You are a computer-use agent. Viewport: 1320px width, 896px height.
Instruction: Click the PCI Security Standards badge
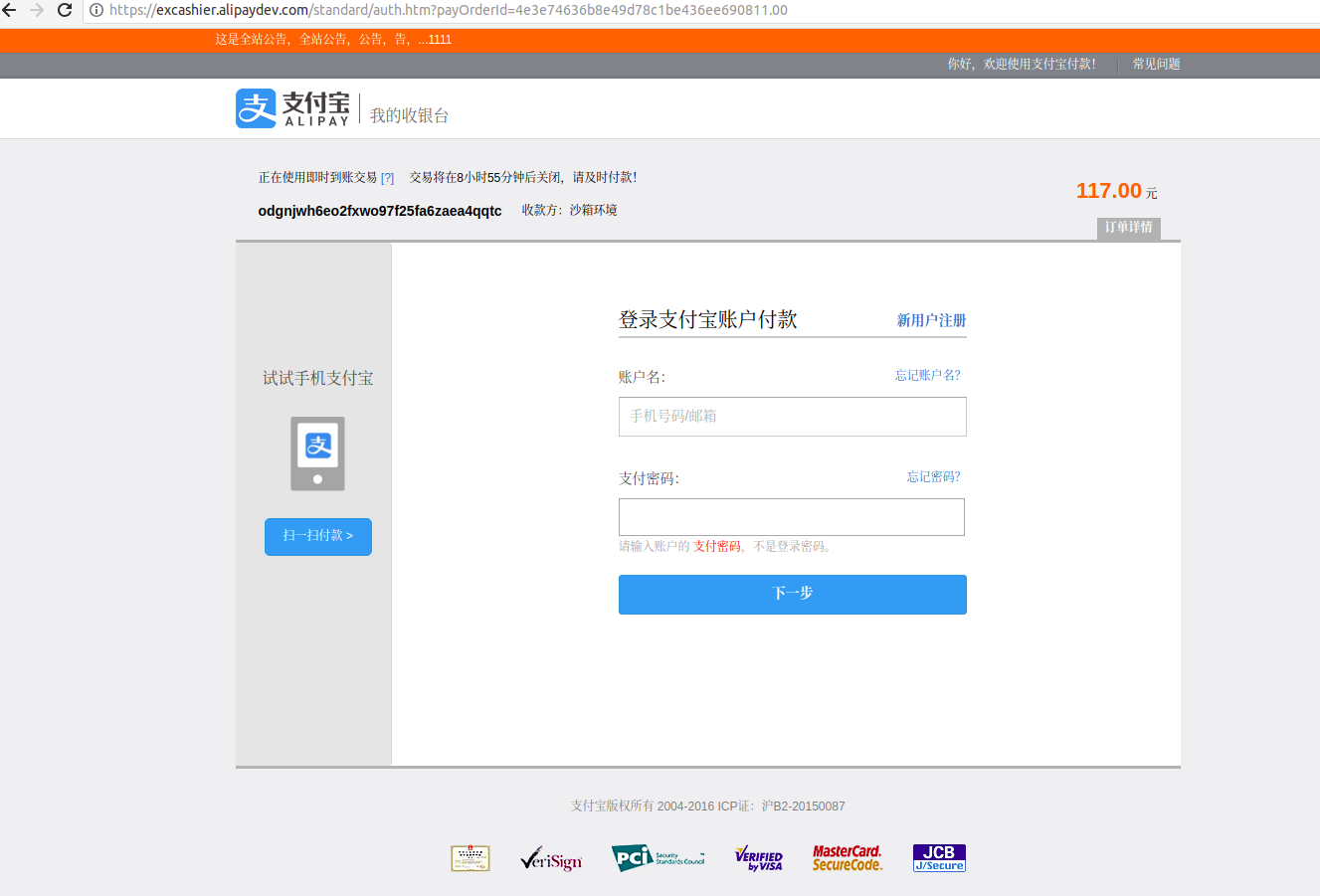click(x=658, y=858)
